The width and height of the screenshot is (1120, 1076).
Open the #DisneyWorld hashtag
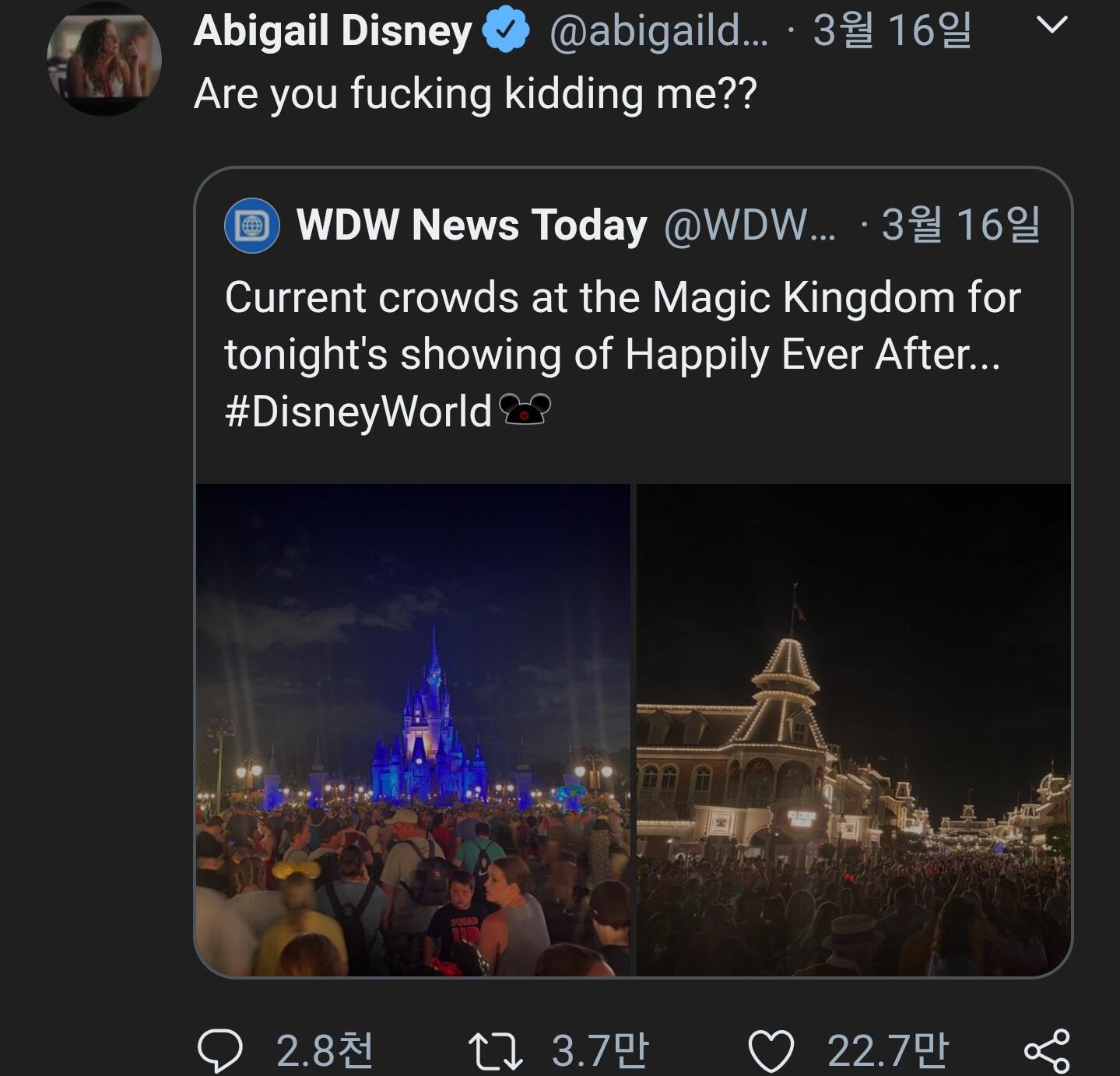pos(358,412)
